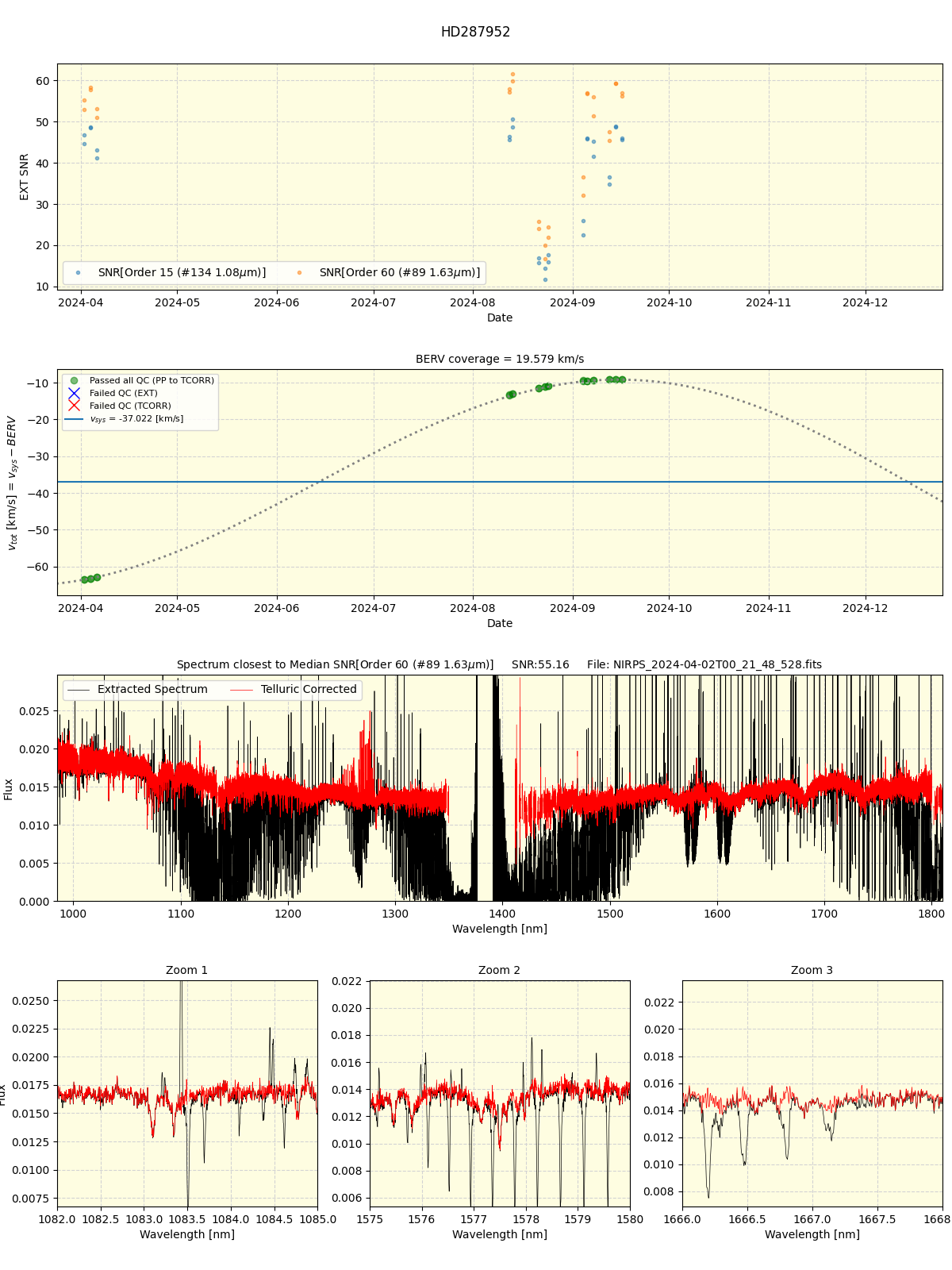The image size is (952, 1270).
Task: Click the Zoom 2 panel title
Action: (x=500, y=970)
